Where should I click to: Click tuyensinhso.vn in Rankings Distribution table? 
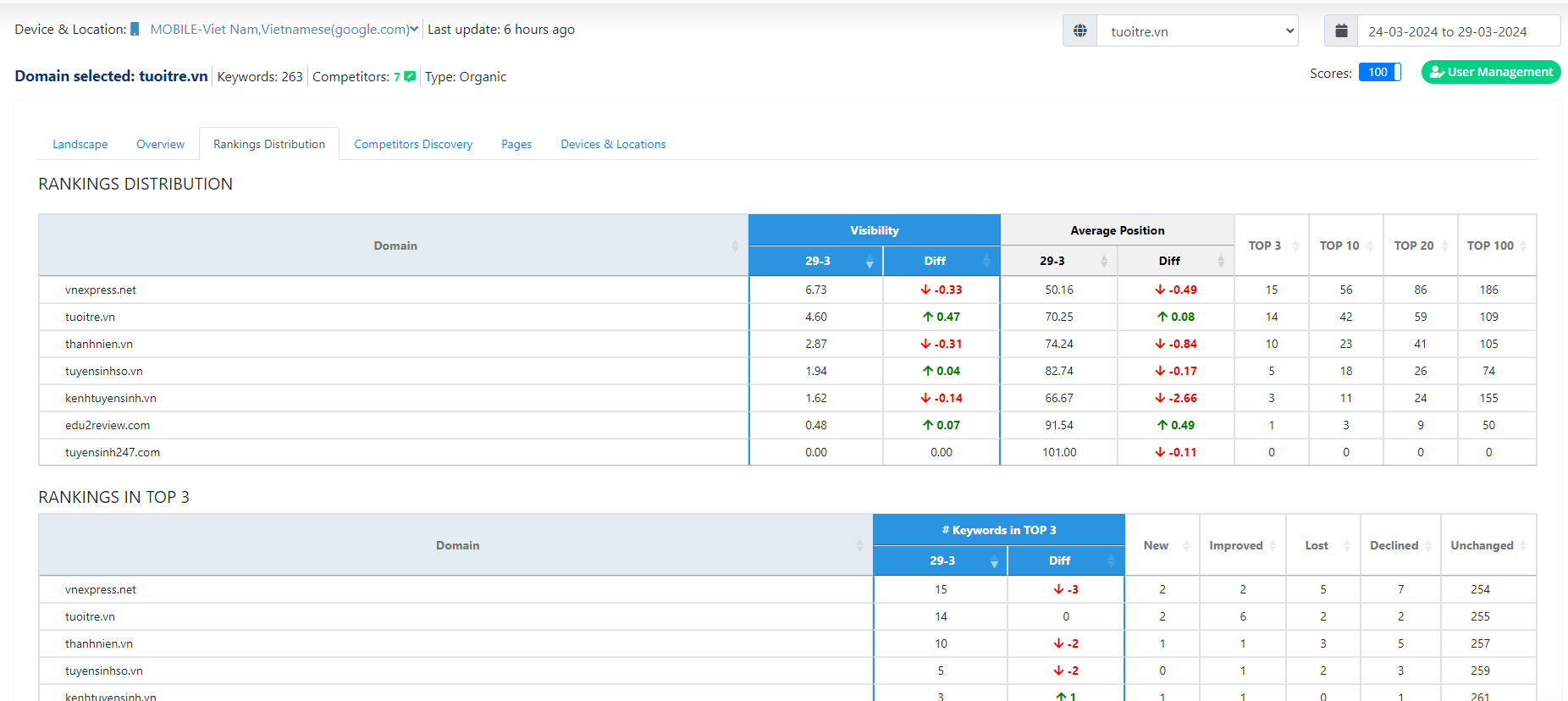[104, 371]
